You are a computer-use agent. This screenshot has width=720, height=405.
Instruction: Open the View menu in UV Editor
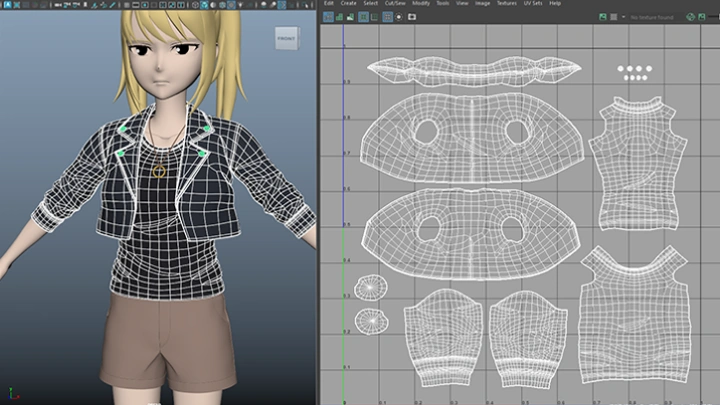(462, 3)
